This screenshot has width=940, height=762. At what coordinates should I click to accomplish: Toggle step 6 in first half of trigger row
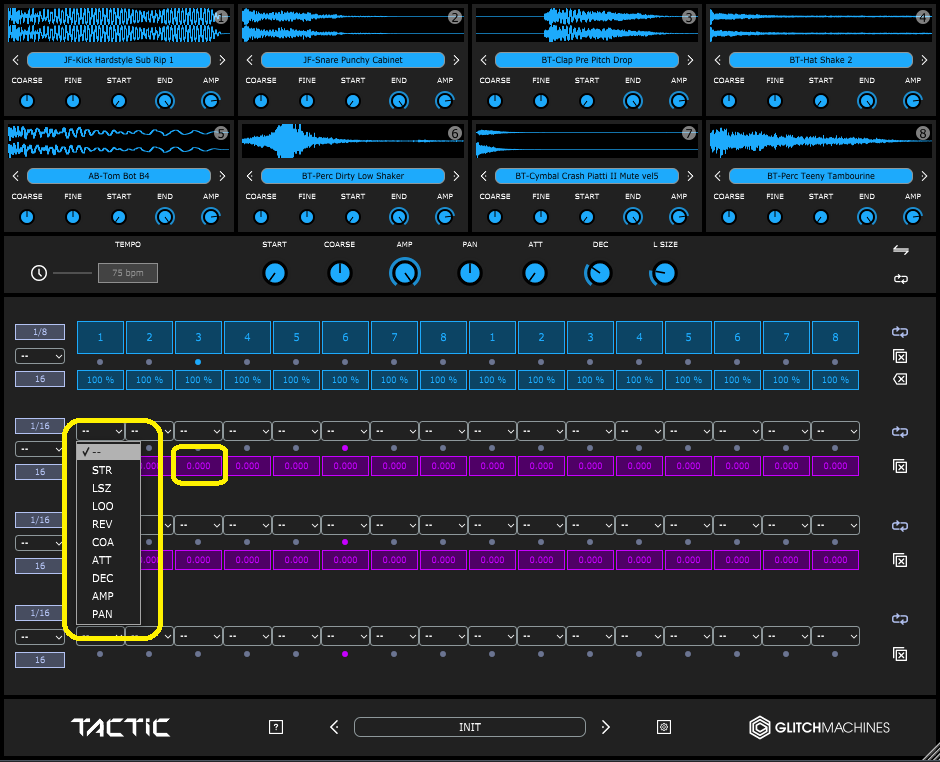[x=345, y=338]
